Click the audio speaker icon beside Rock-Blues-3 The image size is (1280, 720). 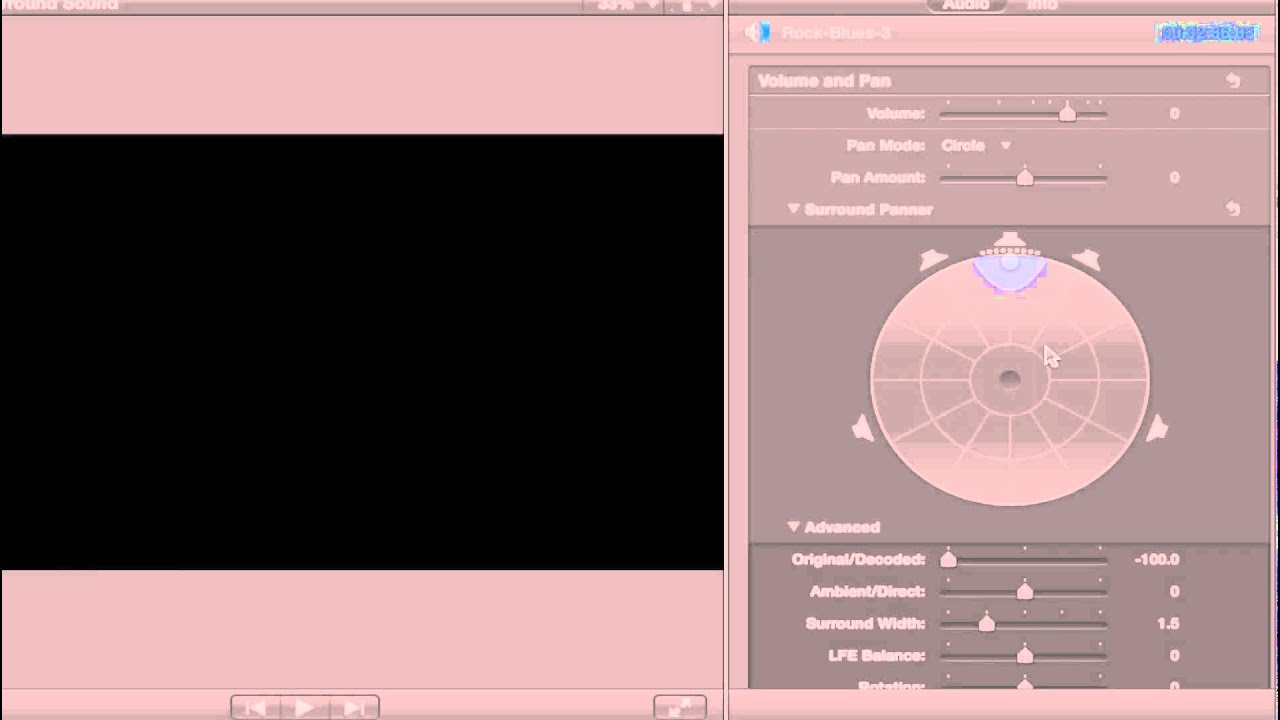click(x=757, y=33)
